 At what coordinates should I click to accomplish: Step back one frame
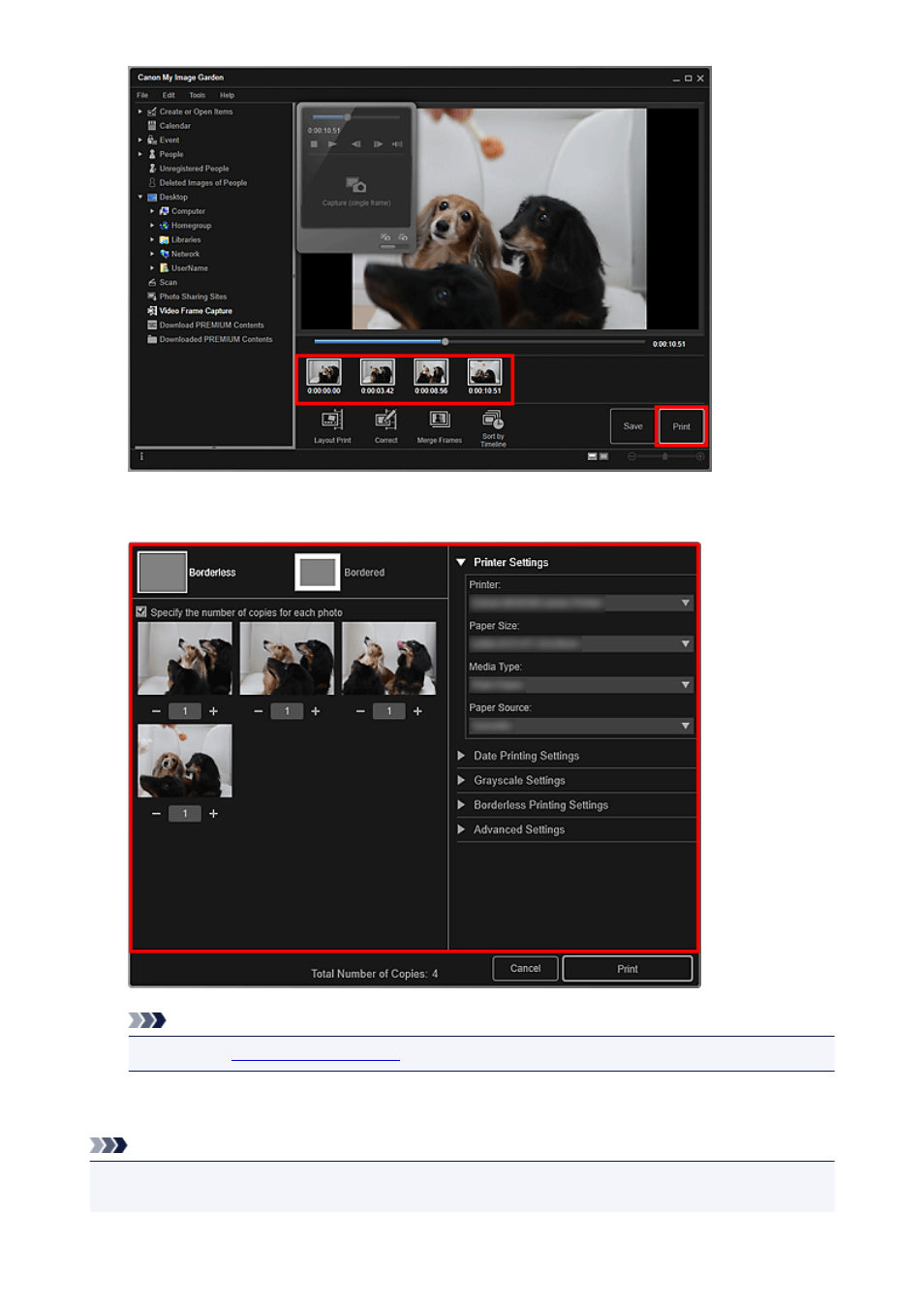pos(355,144)
